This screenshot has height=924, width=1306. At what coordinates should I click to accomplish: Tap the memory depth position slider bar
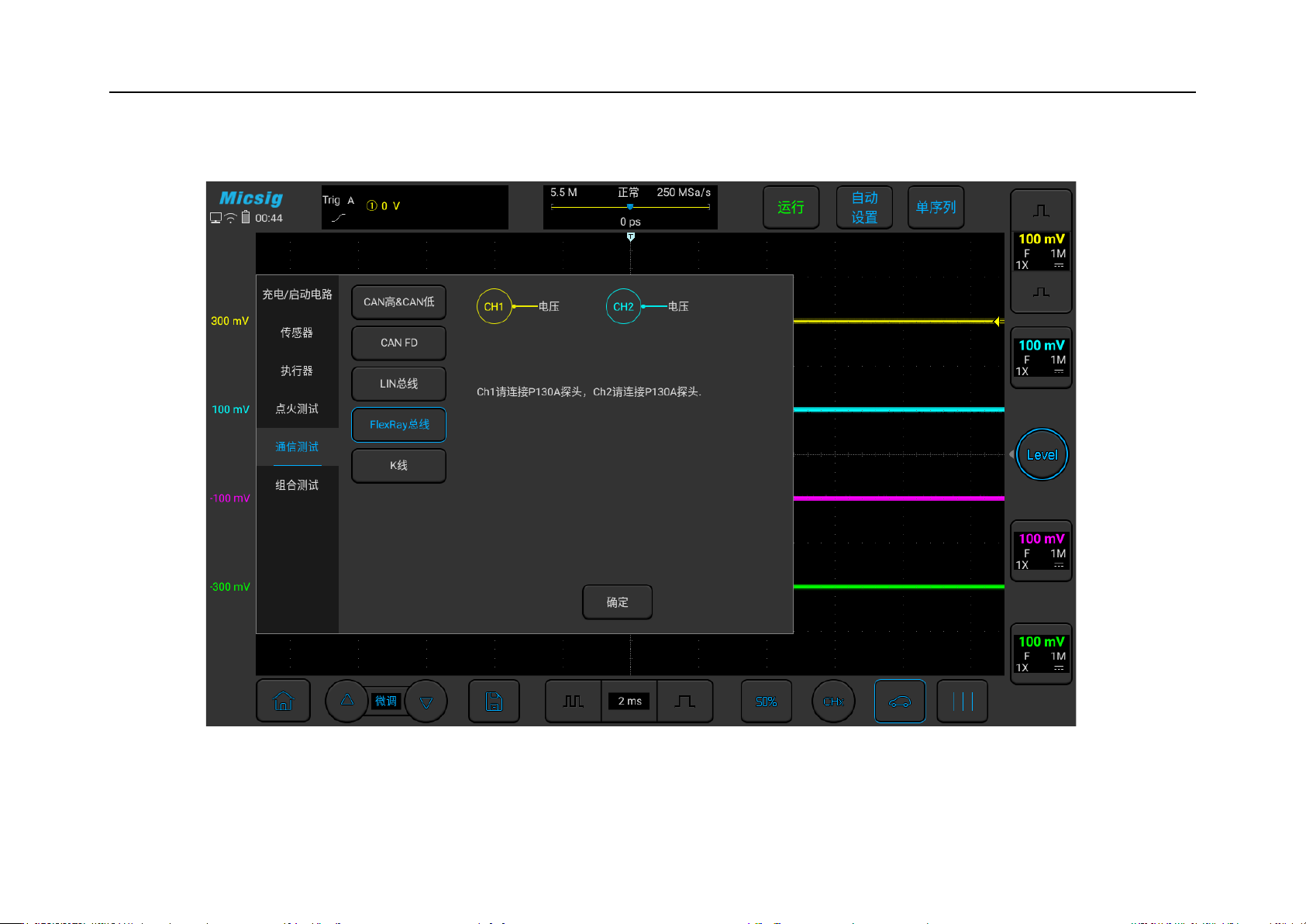(630, 207)
